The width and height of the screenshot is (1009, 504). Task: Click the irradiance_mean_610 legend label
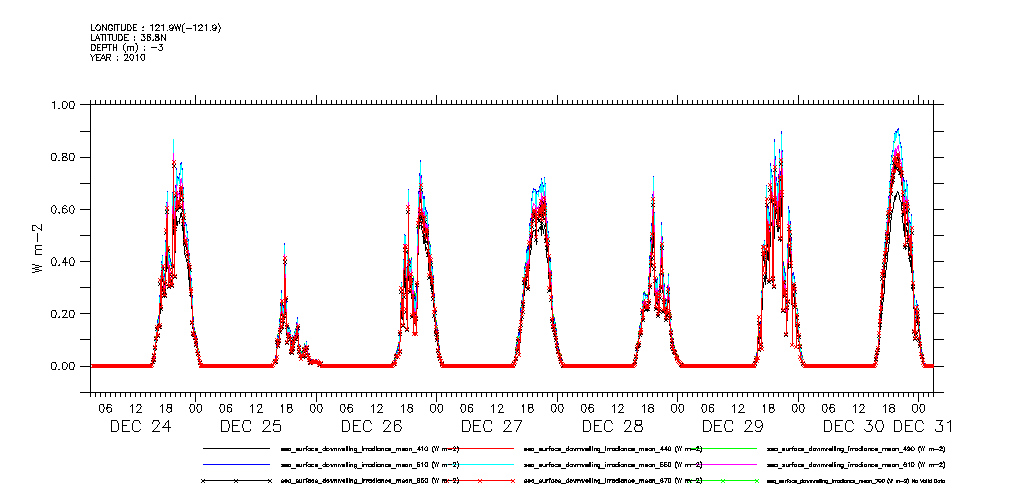coord(856,464)
